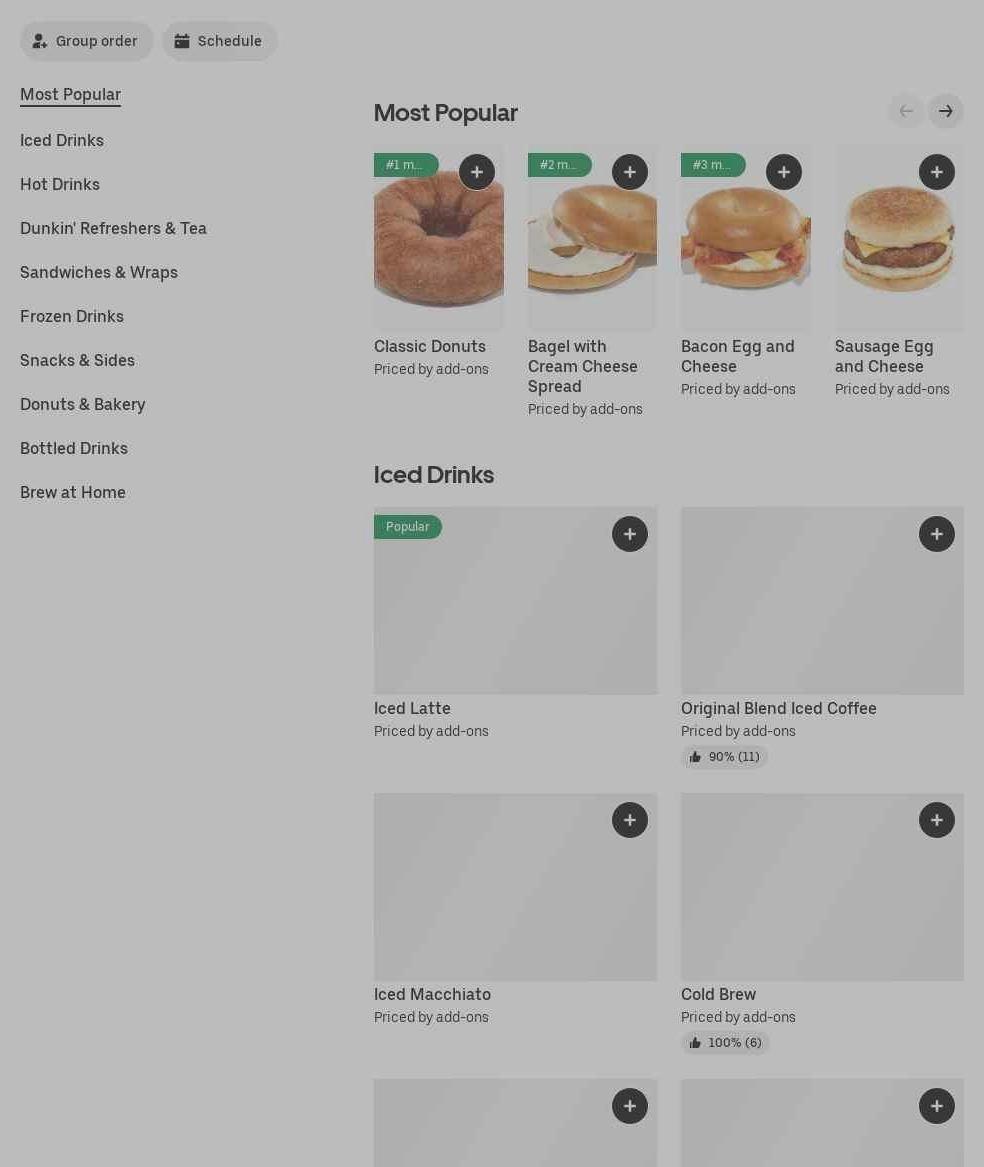Start a Group order
Screen dimensions: 984x1167
[86, 41]
